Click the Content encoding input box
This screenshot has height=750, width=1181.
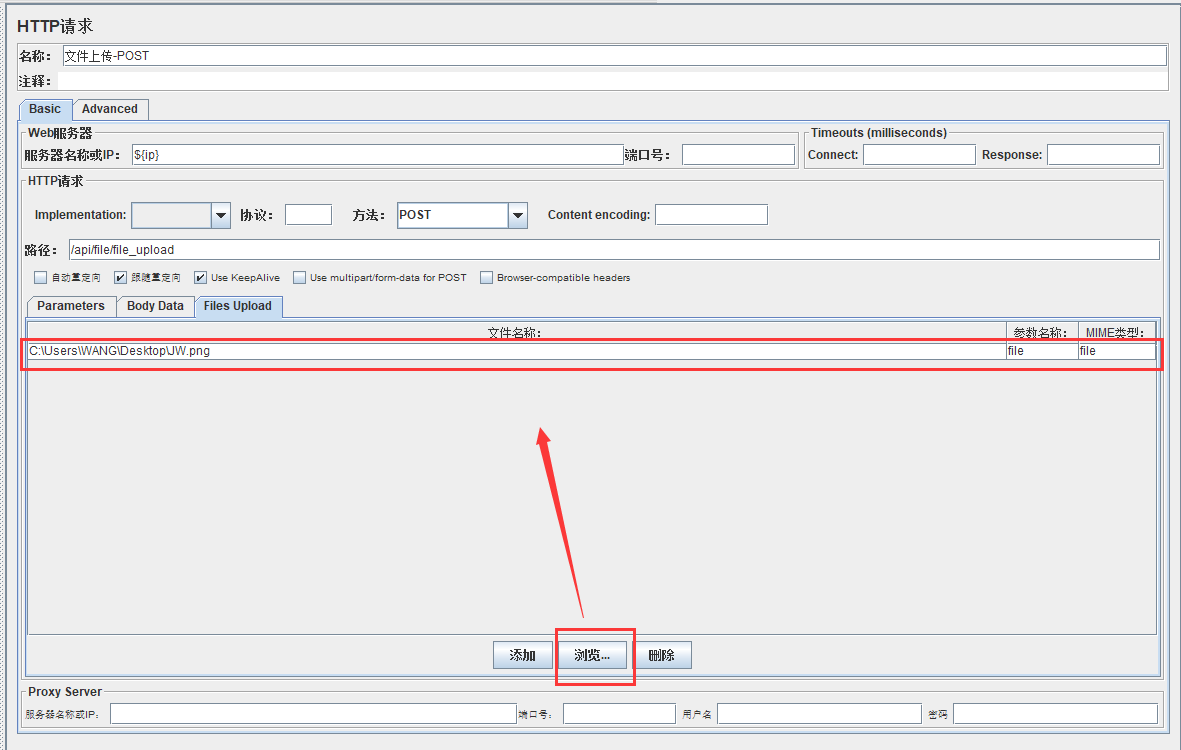click(711, 215)
